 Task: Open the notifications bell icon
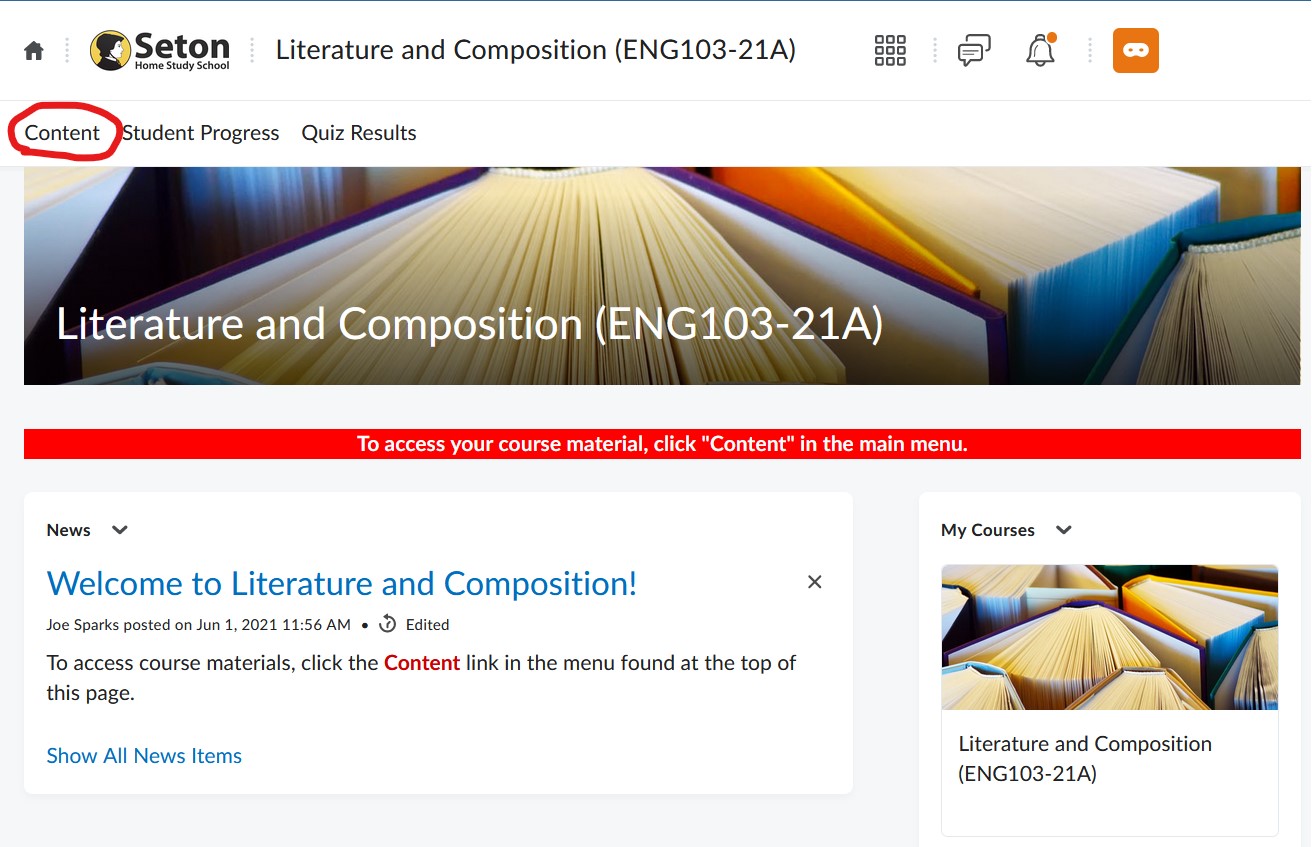pos(1041,50)
